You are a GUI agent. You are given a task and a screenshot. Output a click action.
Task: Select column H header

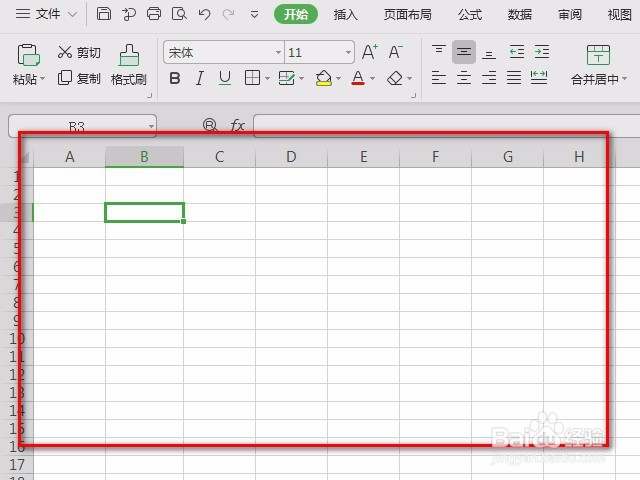(579, 157)
